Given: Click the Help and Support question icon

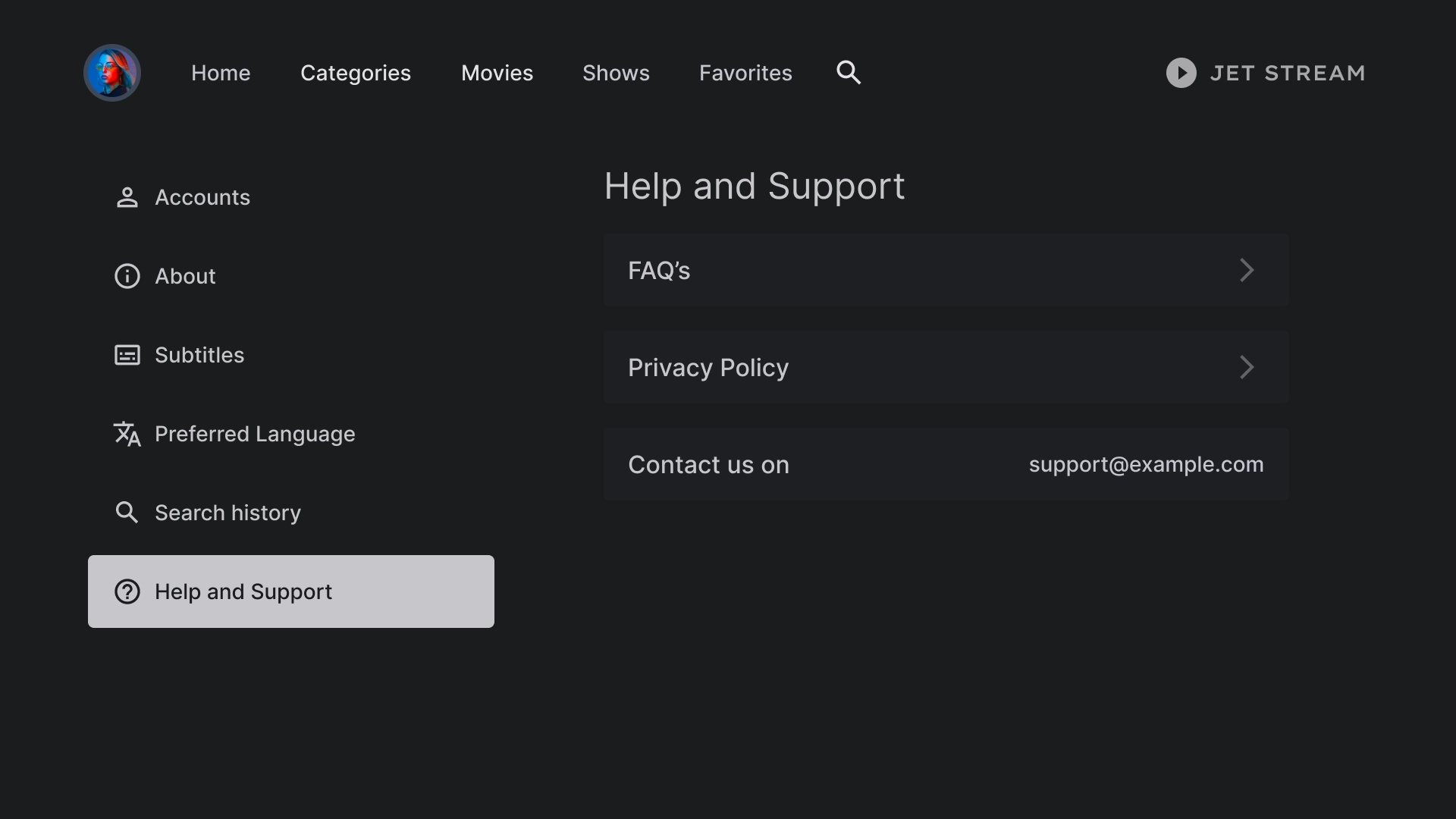Looking at the screenshot, I should [x=127, y=591].
